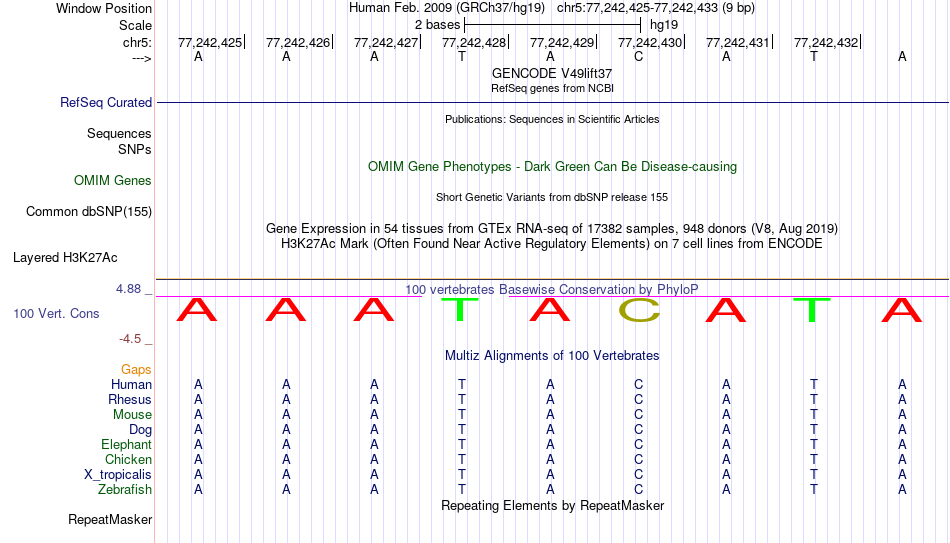Viewport: 950px width, 543px height.
Task: Click the Human species label
Action: click(x=131, y=384)
